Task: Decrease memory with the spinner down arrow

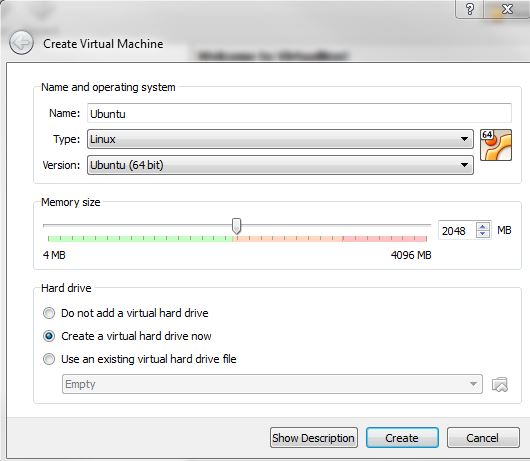Action: click(483, 234)
